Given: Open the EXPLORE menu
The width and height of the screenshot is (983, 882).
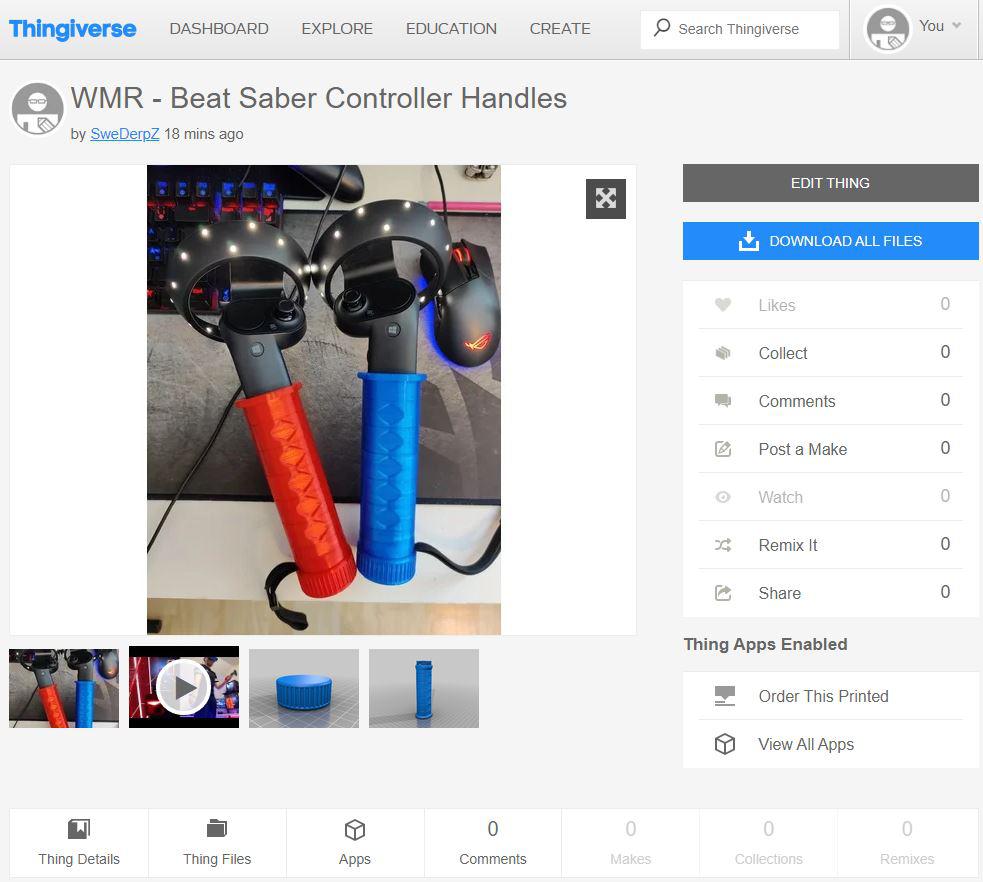Looking at the screenshot, I should tap(337, 29).
